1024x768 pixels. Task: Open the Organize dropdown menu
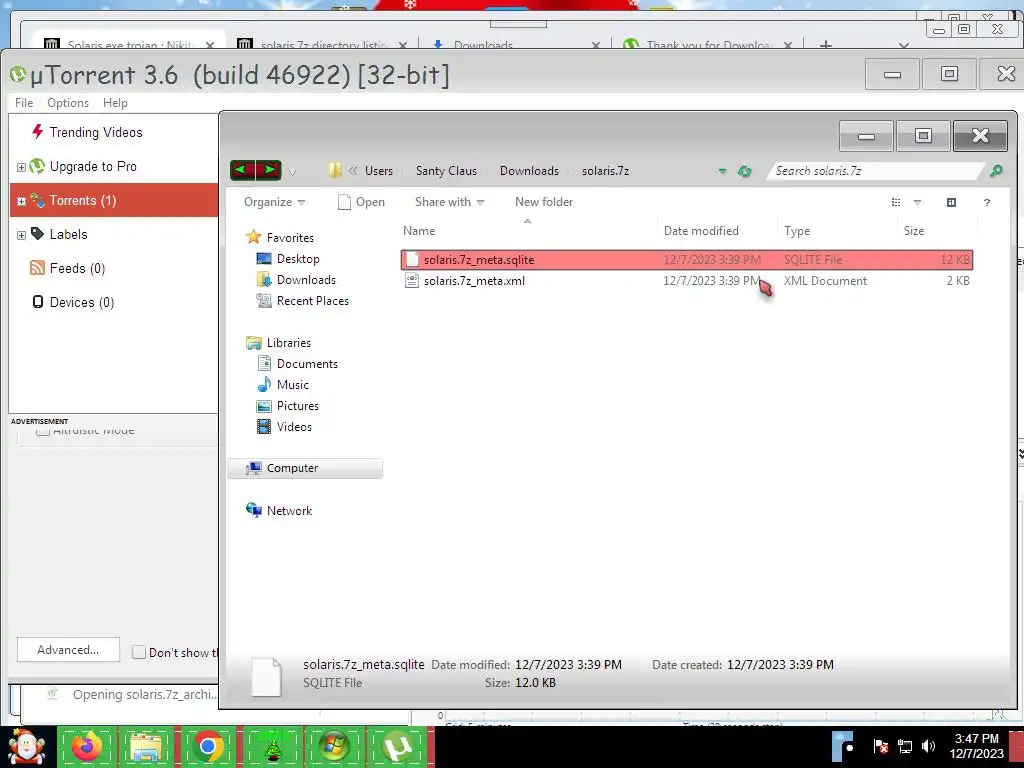pos(274,202)
